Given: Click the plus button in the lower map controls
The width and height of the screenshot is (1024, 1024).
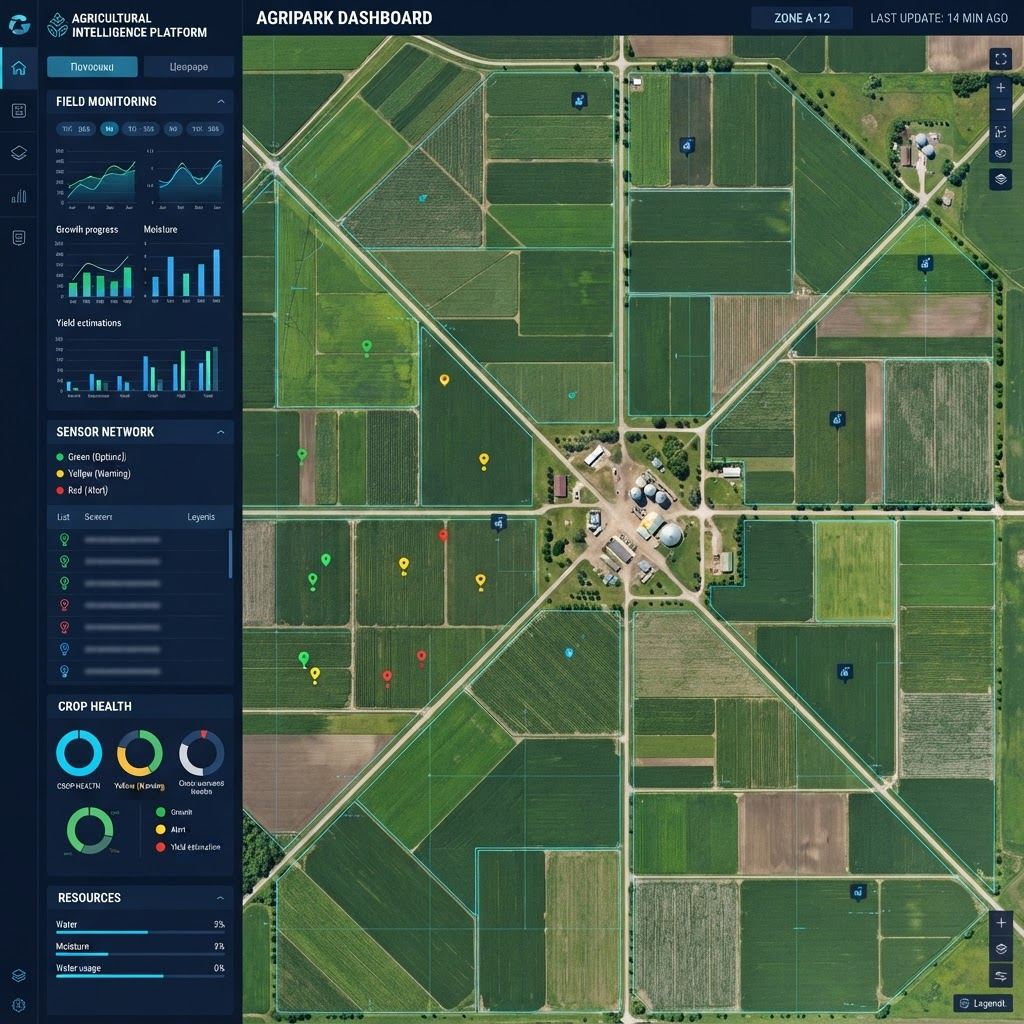Looking at the screenshot, I should pyautogui.click(x=1000, y=923).
